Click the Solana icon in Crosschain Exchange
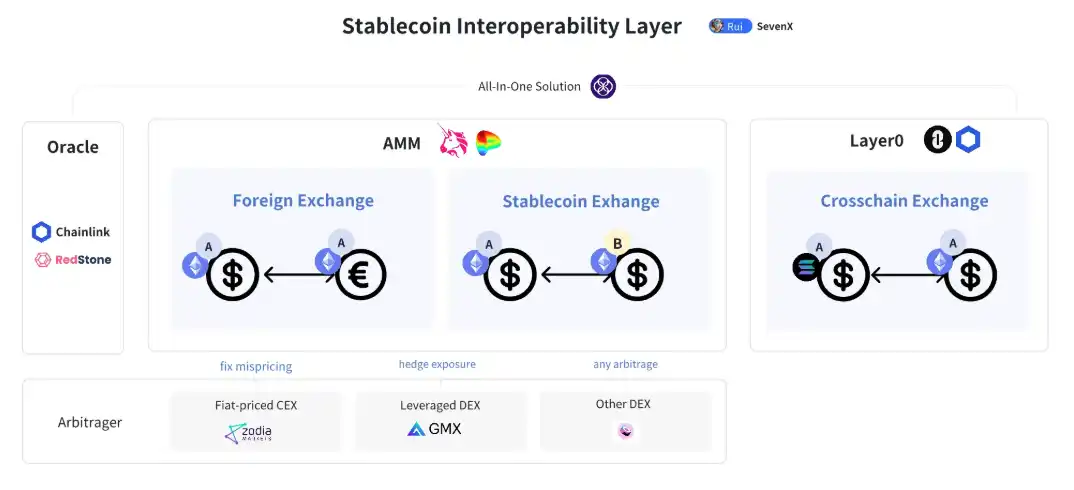This screenshot has height=490, width=1074. pos(806,267)
